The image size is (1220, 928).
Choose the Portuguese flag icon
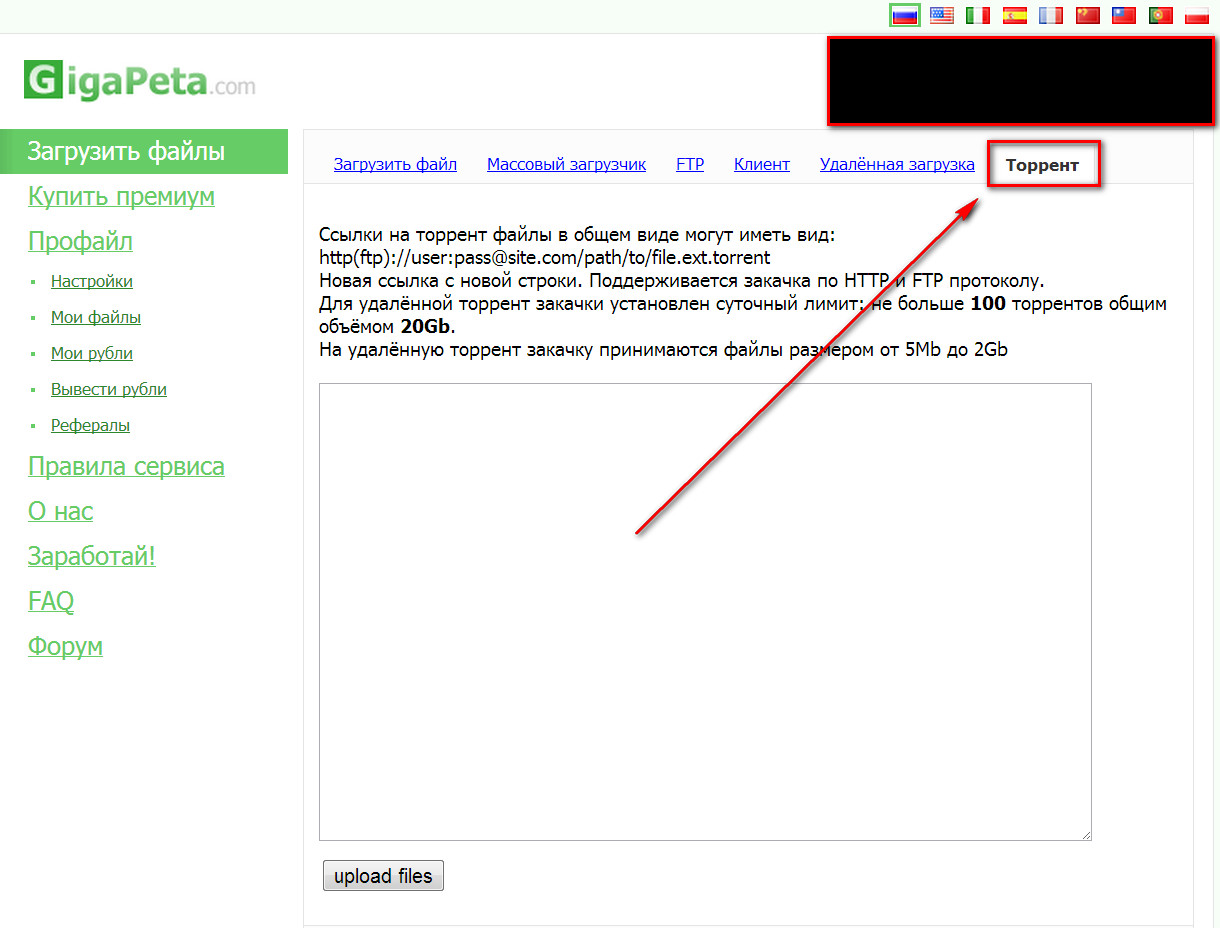tap(1160, 15)
